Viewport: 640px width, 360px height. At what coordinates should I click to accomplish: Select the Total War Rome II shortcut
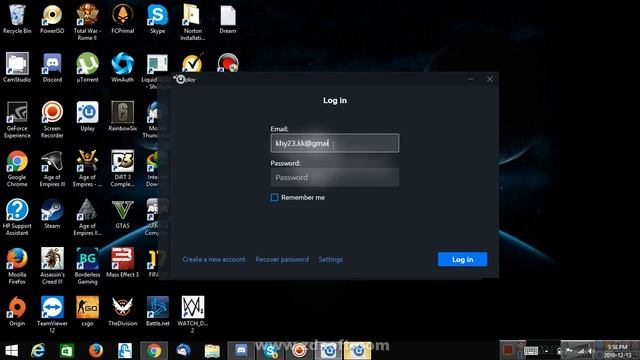click(87, 22)
